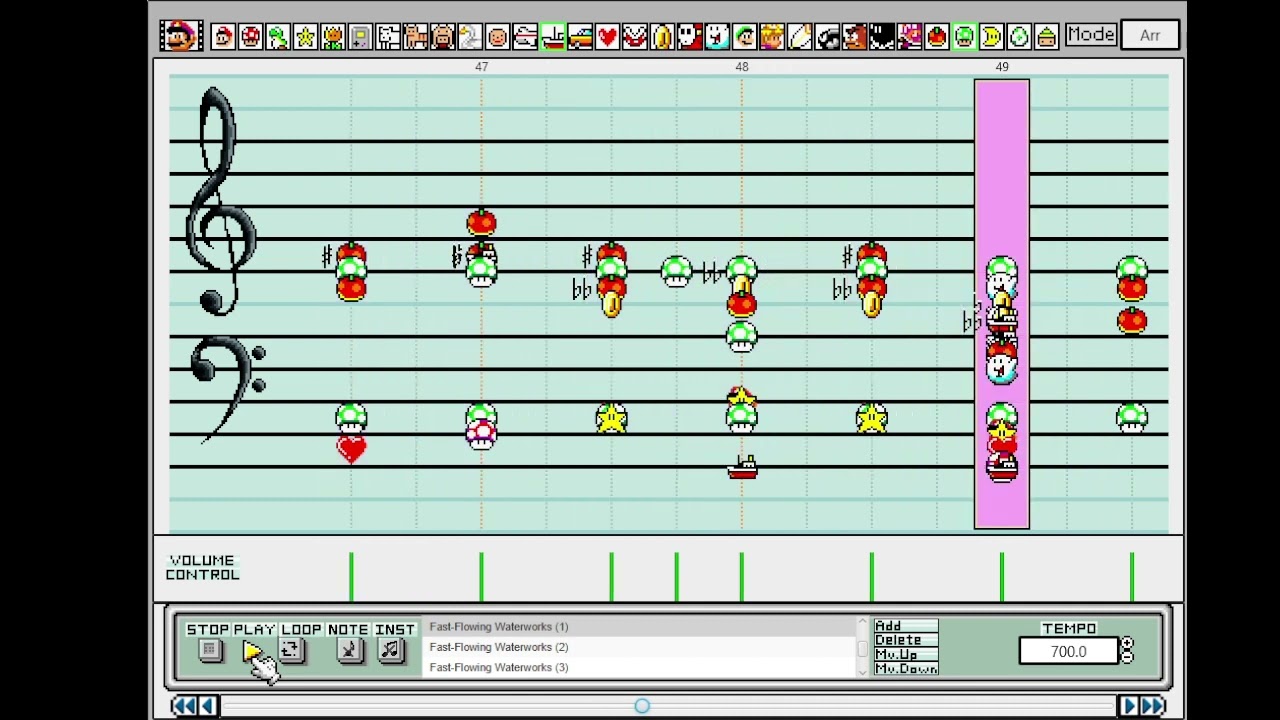Click the pink playback cursor column

[1001, 304]
